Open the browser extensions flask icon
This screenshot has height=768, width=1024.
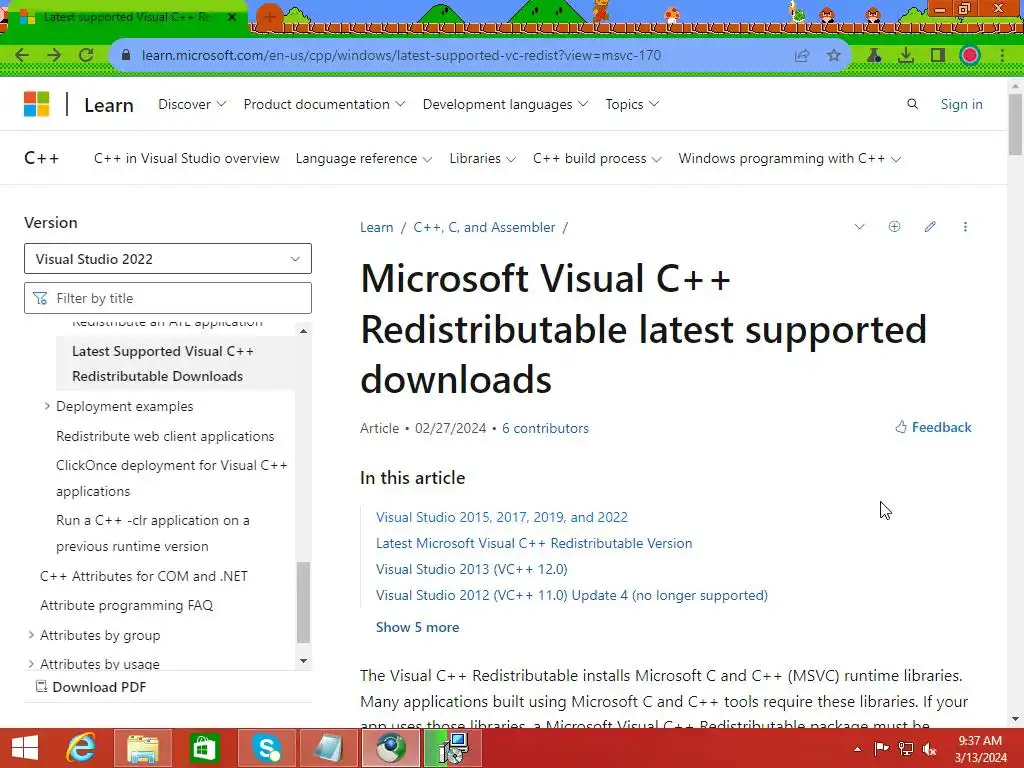pos(874,56)
